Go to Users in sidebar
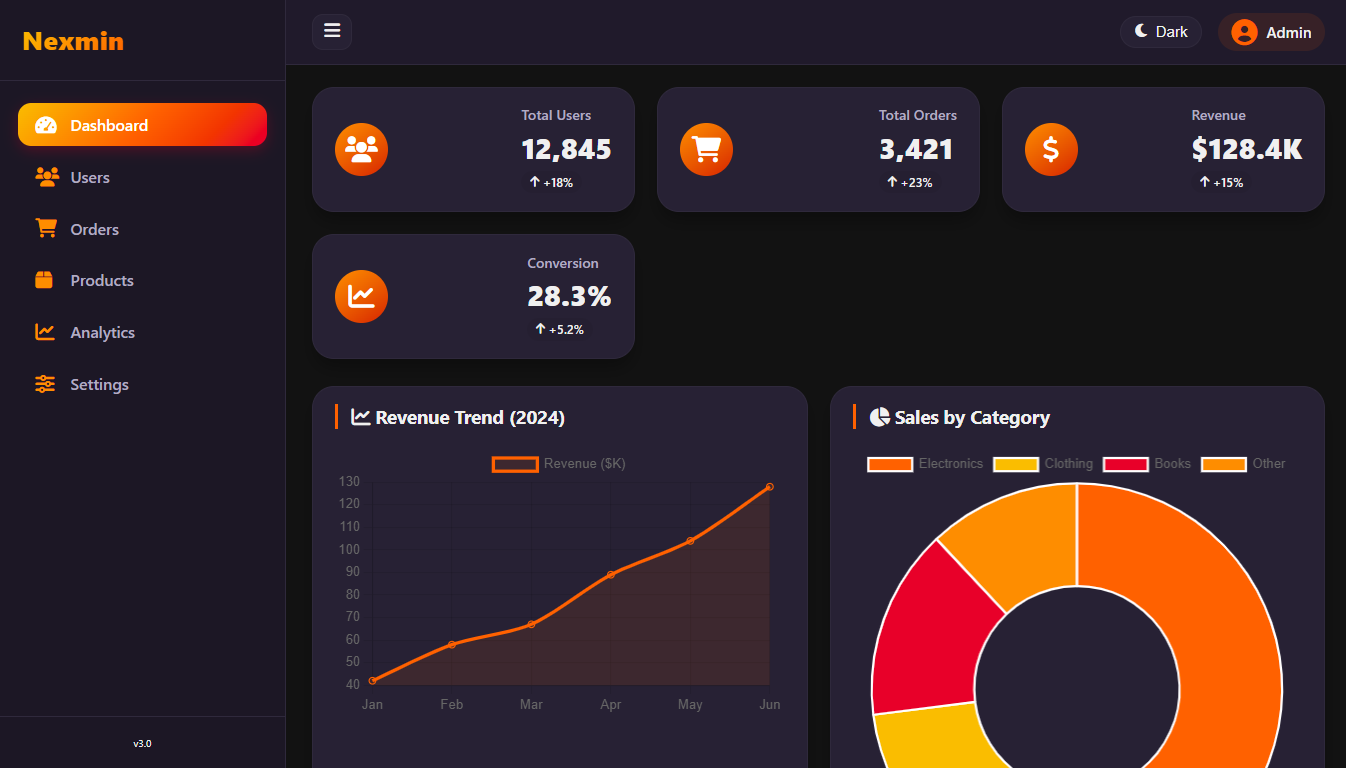This screenshot has width=1346, height=768. 142,177
